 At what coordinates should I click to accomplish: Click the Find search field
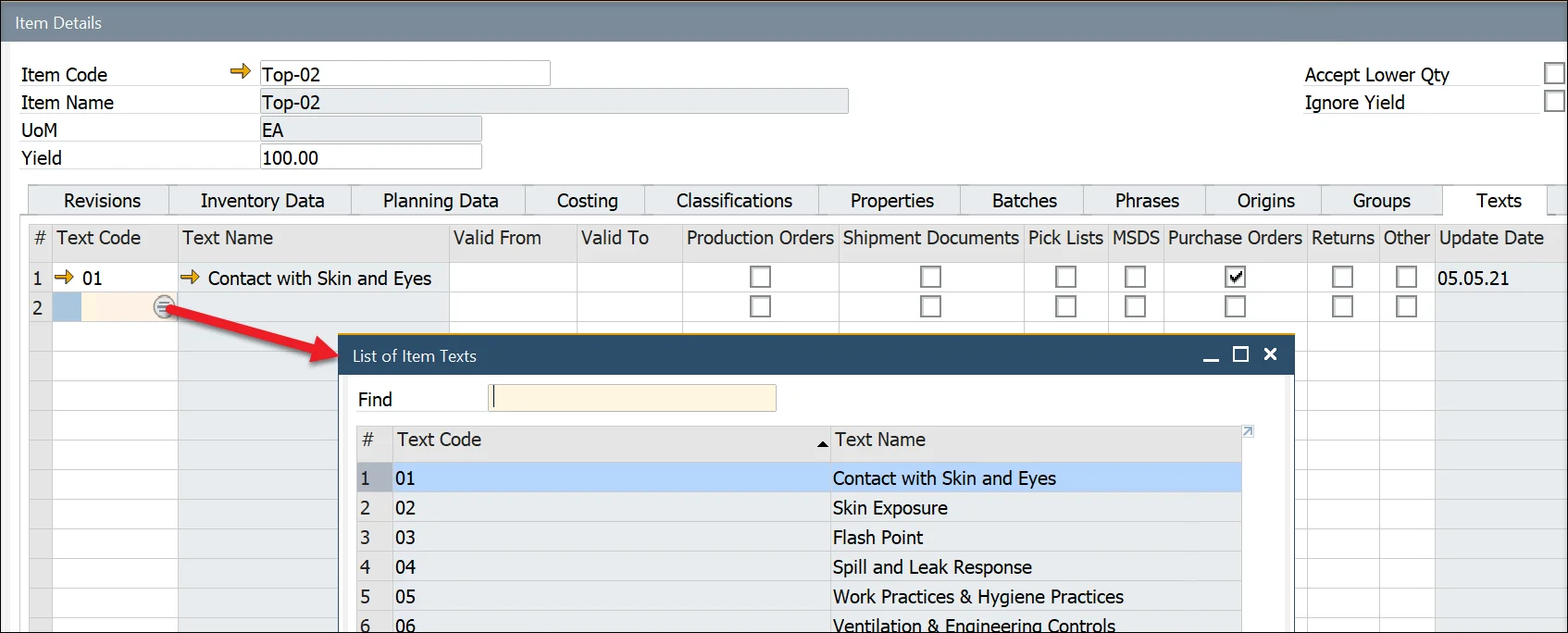[632, 398]
